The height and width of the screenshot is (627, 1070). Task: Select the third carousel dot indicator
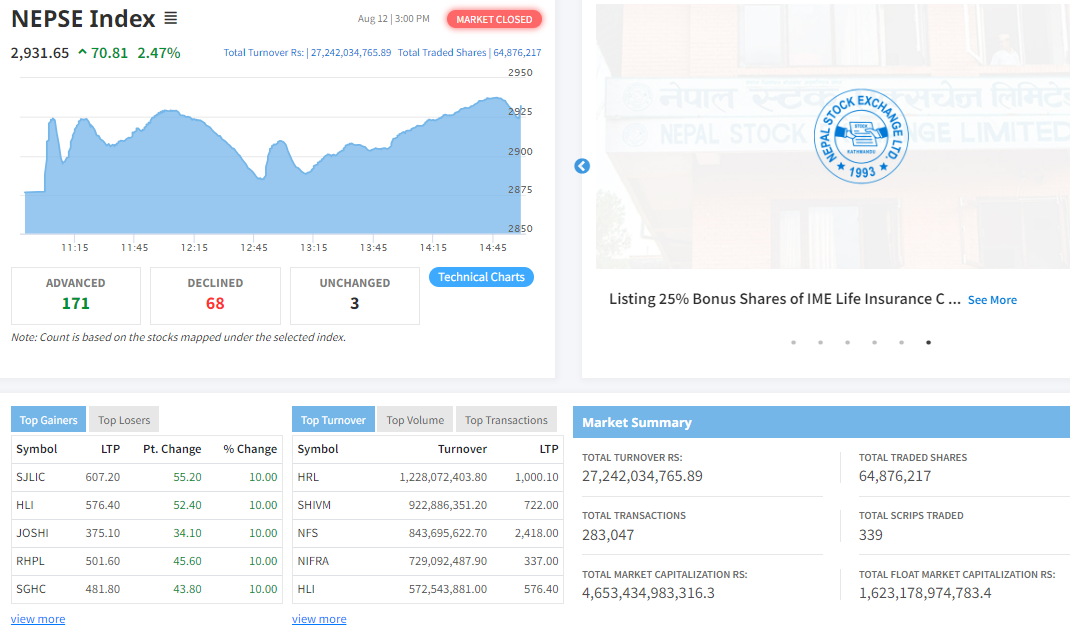click(x=847, y=342)
